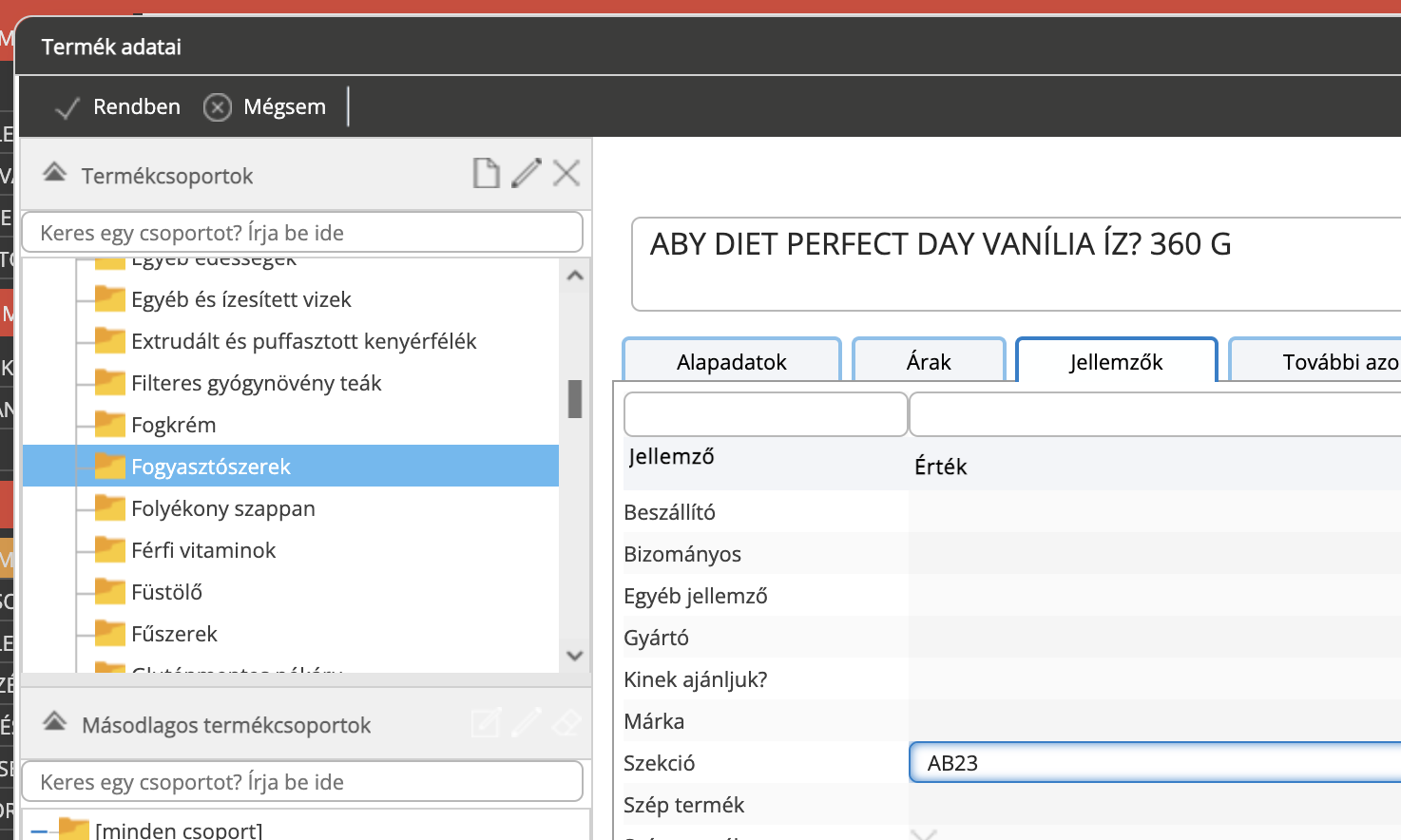The image size is (1401, 840).
Task: Collapse the [minden csoport] tree node
Action: (39, 830)
